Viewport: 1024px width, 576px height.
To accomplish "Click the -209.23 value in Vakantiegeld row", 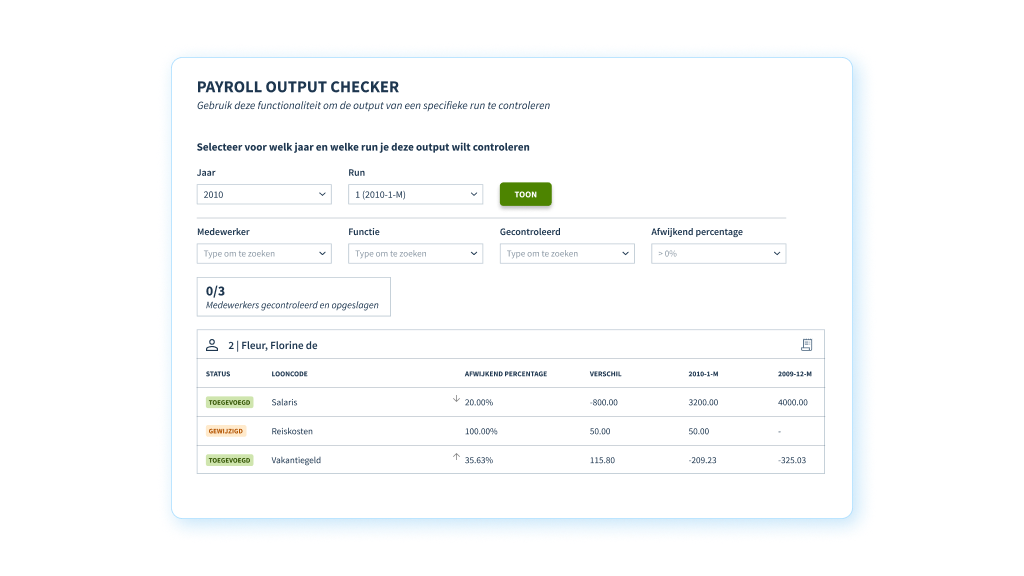I will click(702, 460).
